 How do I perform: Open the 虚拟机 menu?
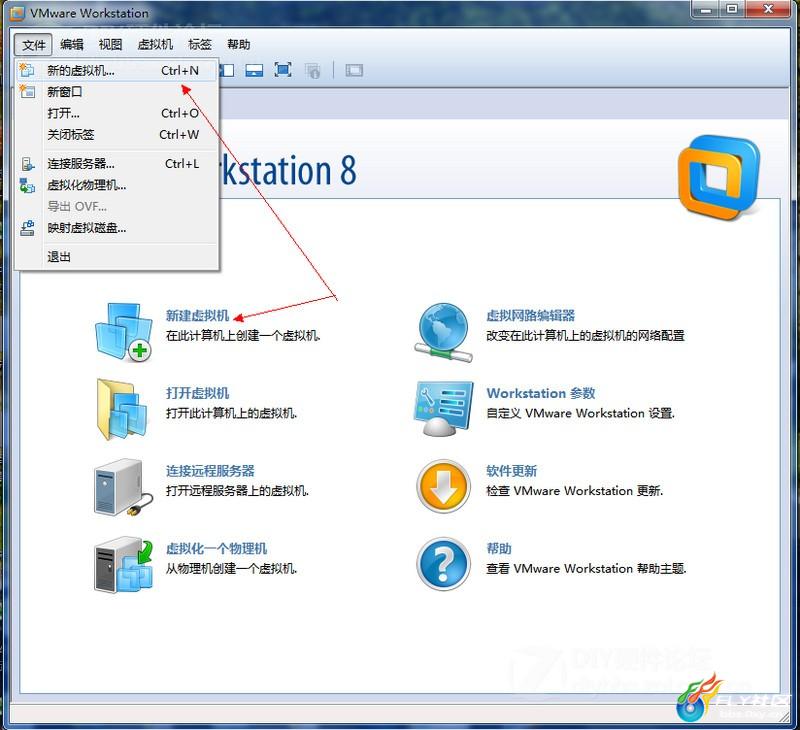click(155, 44)
